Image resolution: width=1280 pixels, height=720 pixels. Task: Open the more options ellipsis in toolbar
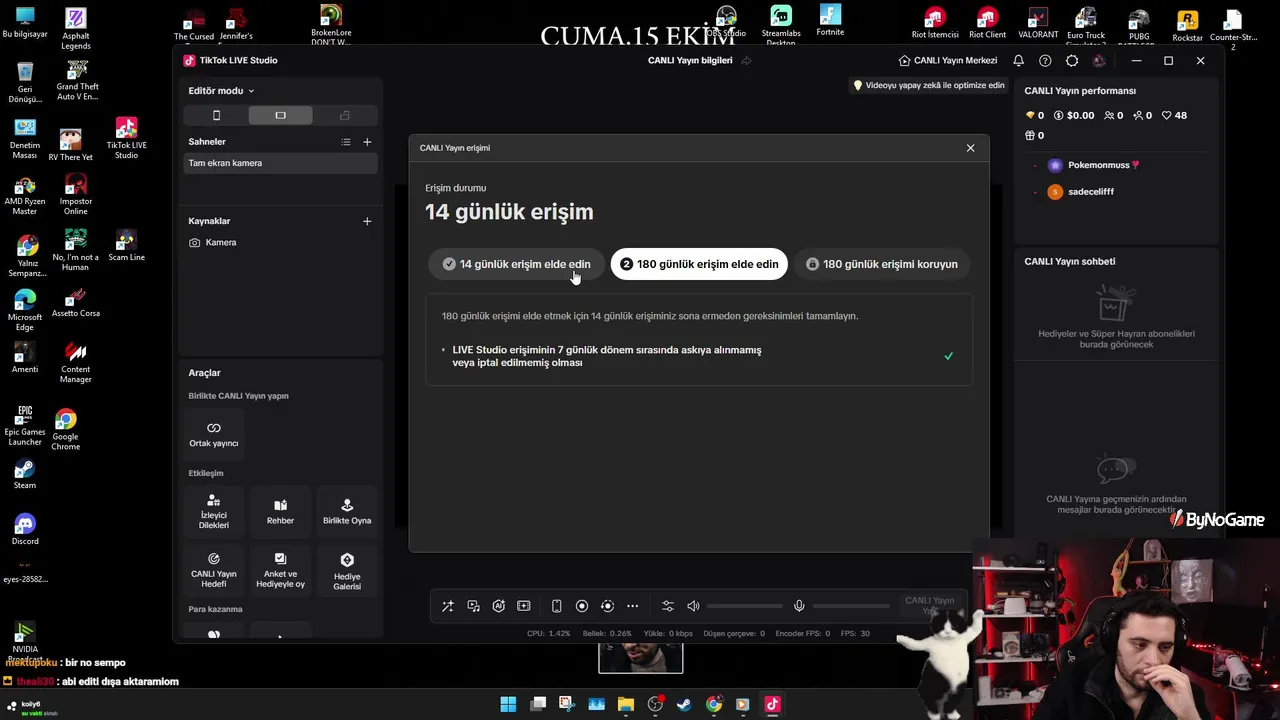[x=632, y=606]
